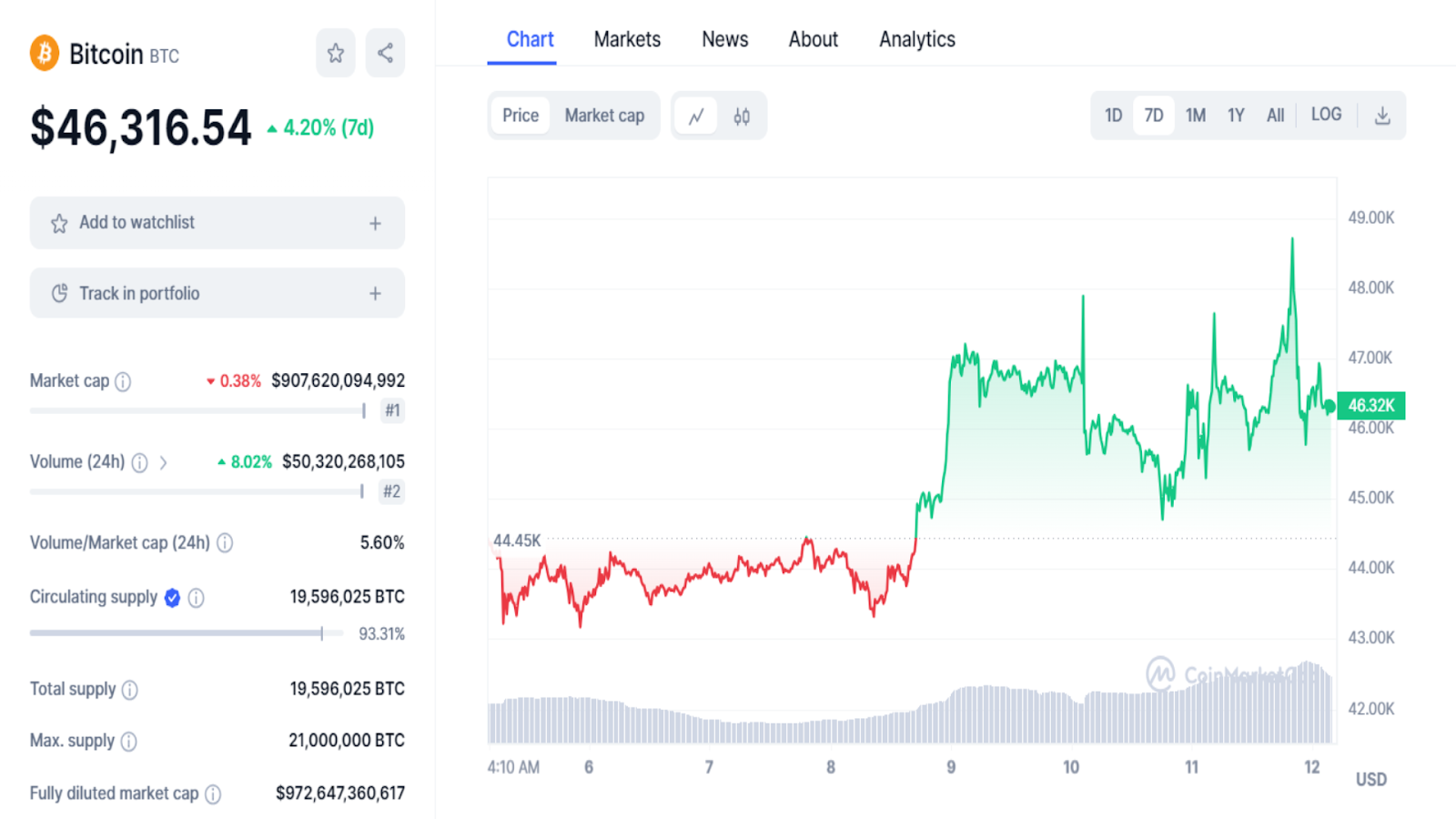Click the 44.45K opening price label
The height and width of the screenshot is (819, 1456).
pos(516,541)
